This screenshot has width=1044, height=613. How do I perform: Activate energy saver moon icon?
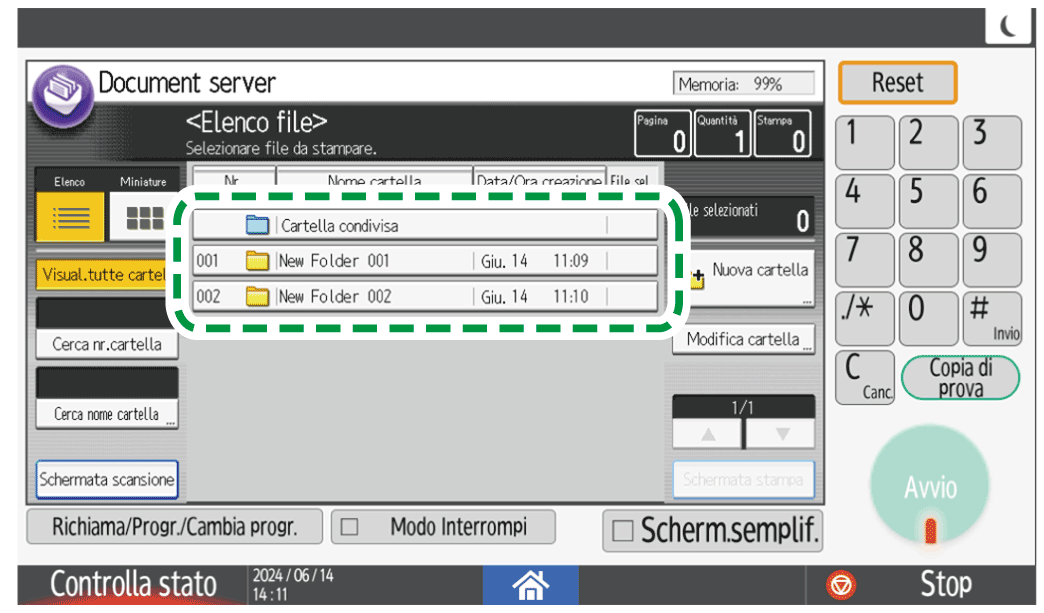[x=1009, y=27]
